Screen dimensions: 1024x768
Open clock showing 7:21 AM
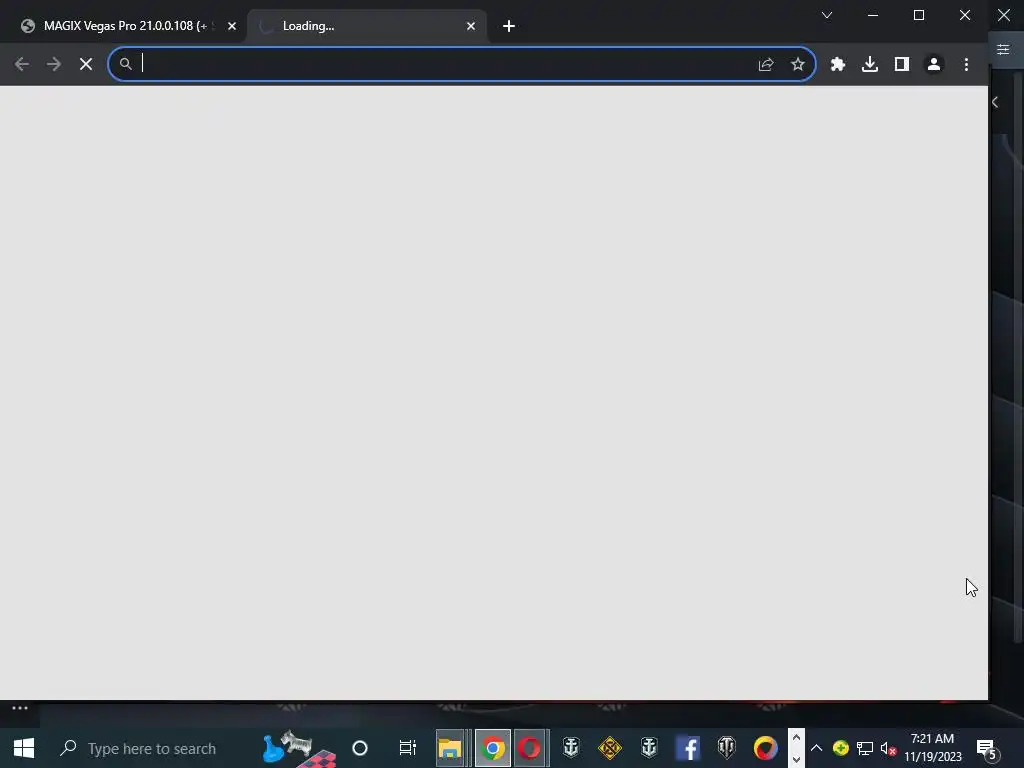[933, 748]
